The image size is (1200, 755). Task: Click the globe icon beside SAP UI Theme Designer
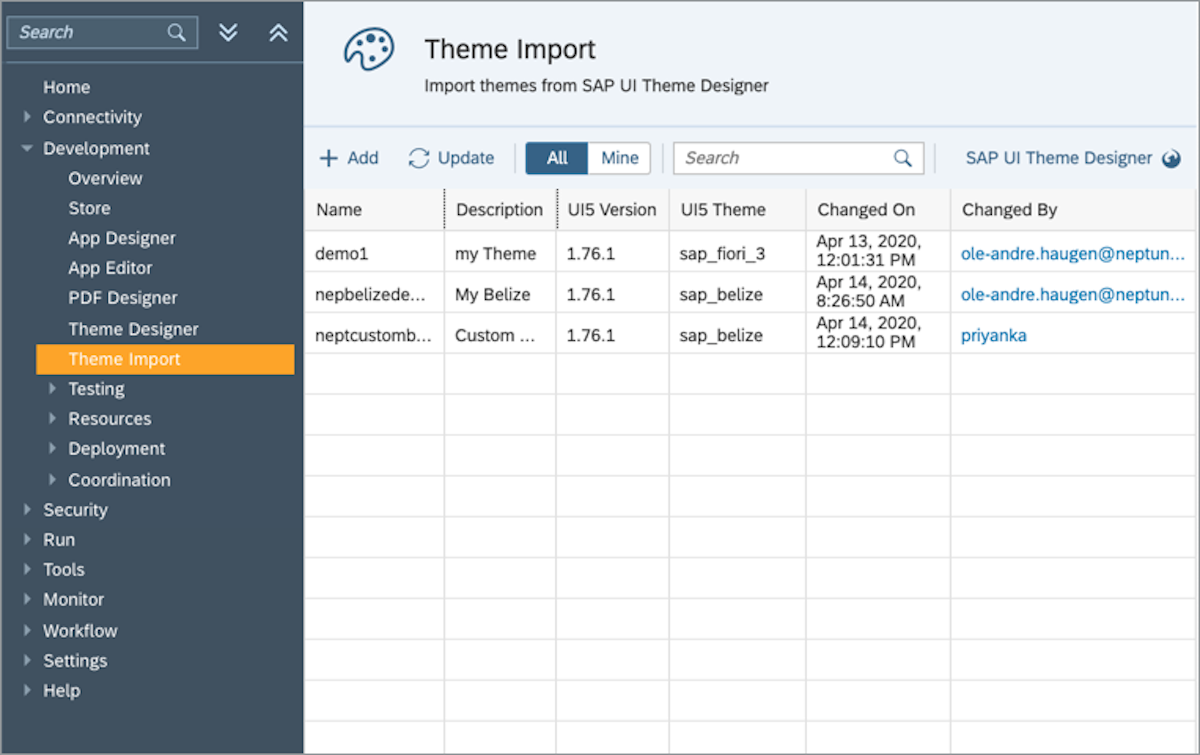point(1172,159)
